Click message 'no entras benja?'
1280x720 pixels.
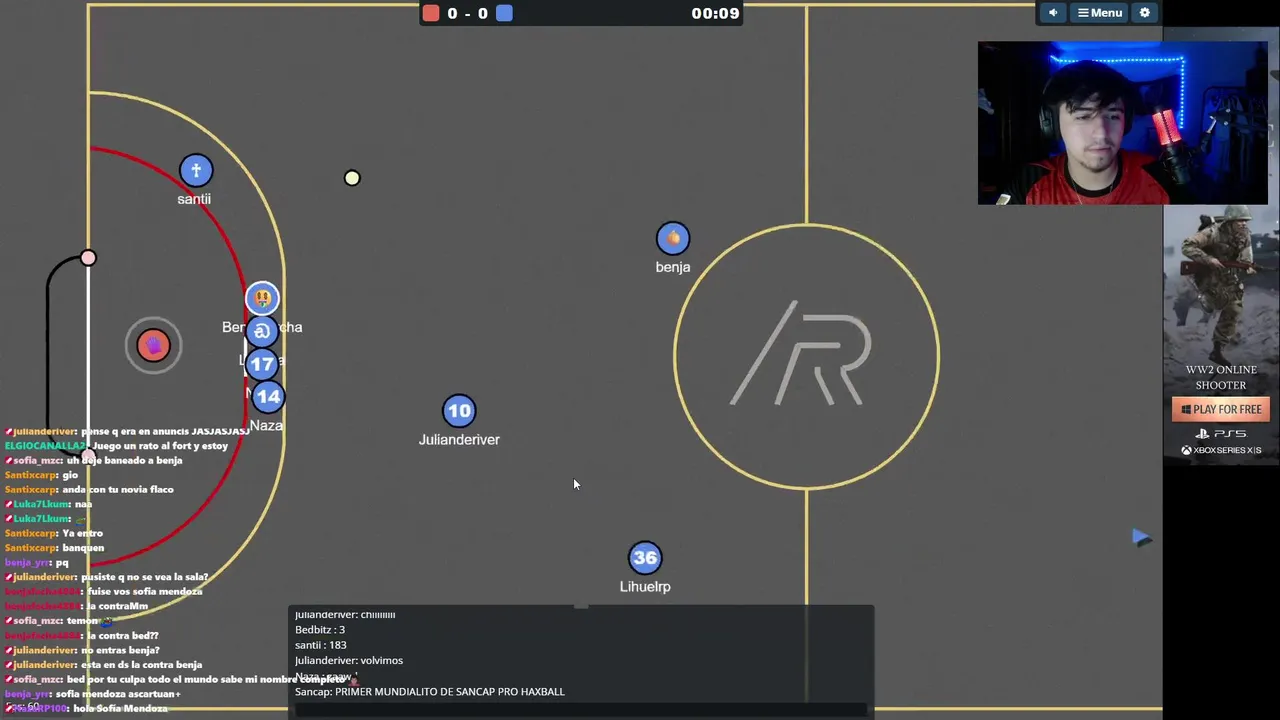click(119, 650)
